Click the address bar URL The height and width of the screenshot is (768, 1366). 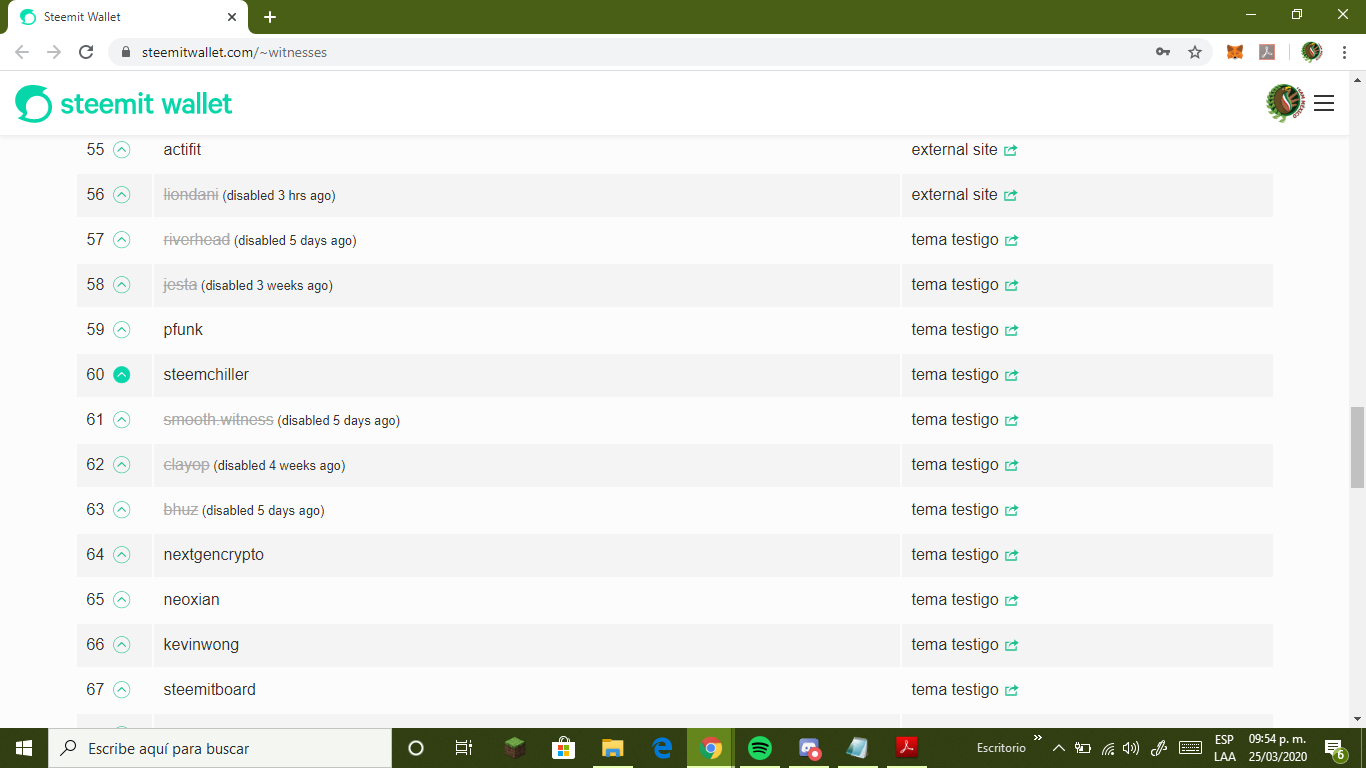click(x=234, y=52)
